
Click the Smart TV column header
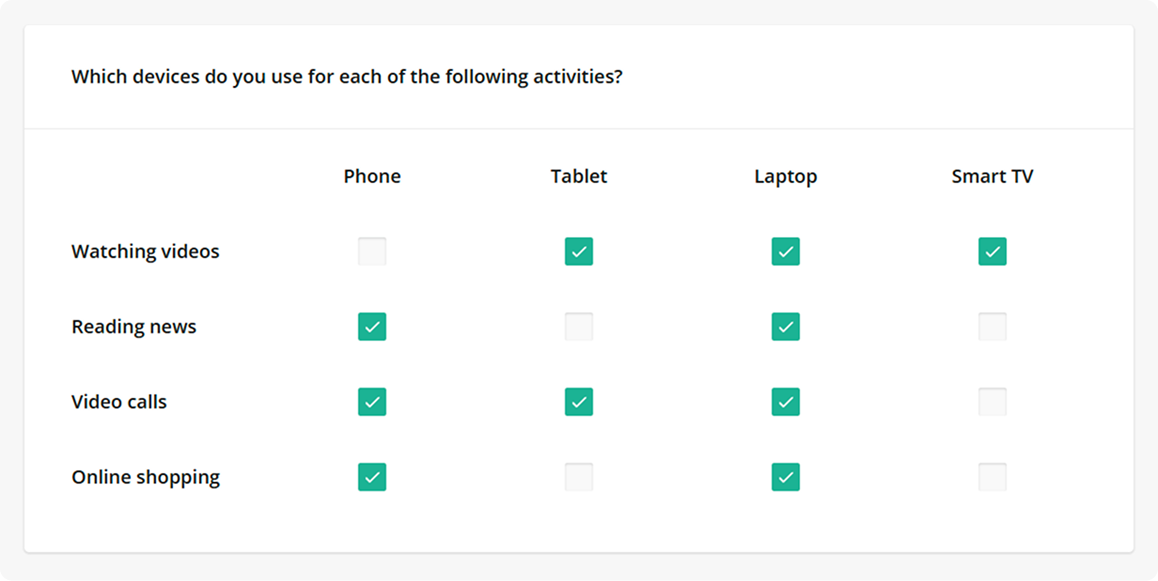993,176
